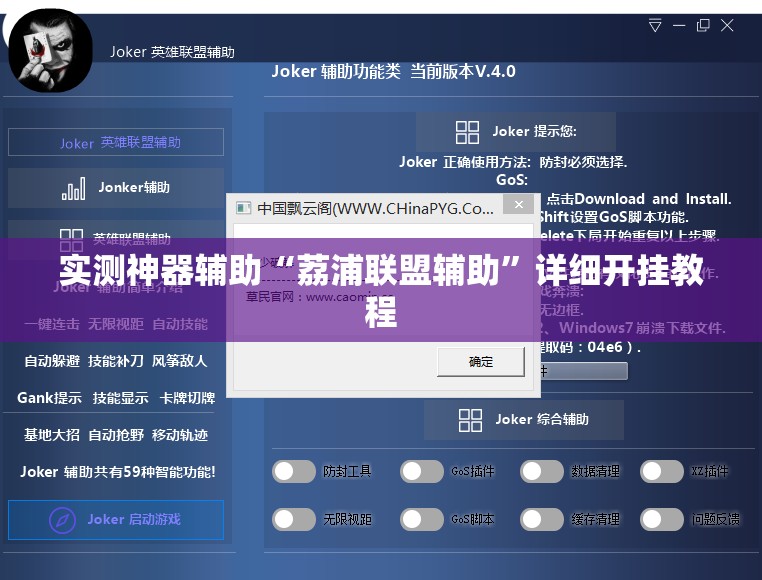Toggle the 问题反馈 switch
Viewport: 762px width, 580px height.
[x=662, y=519]
